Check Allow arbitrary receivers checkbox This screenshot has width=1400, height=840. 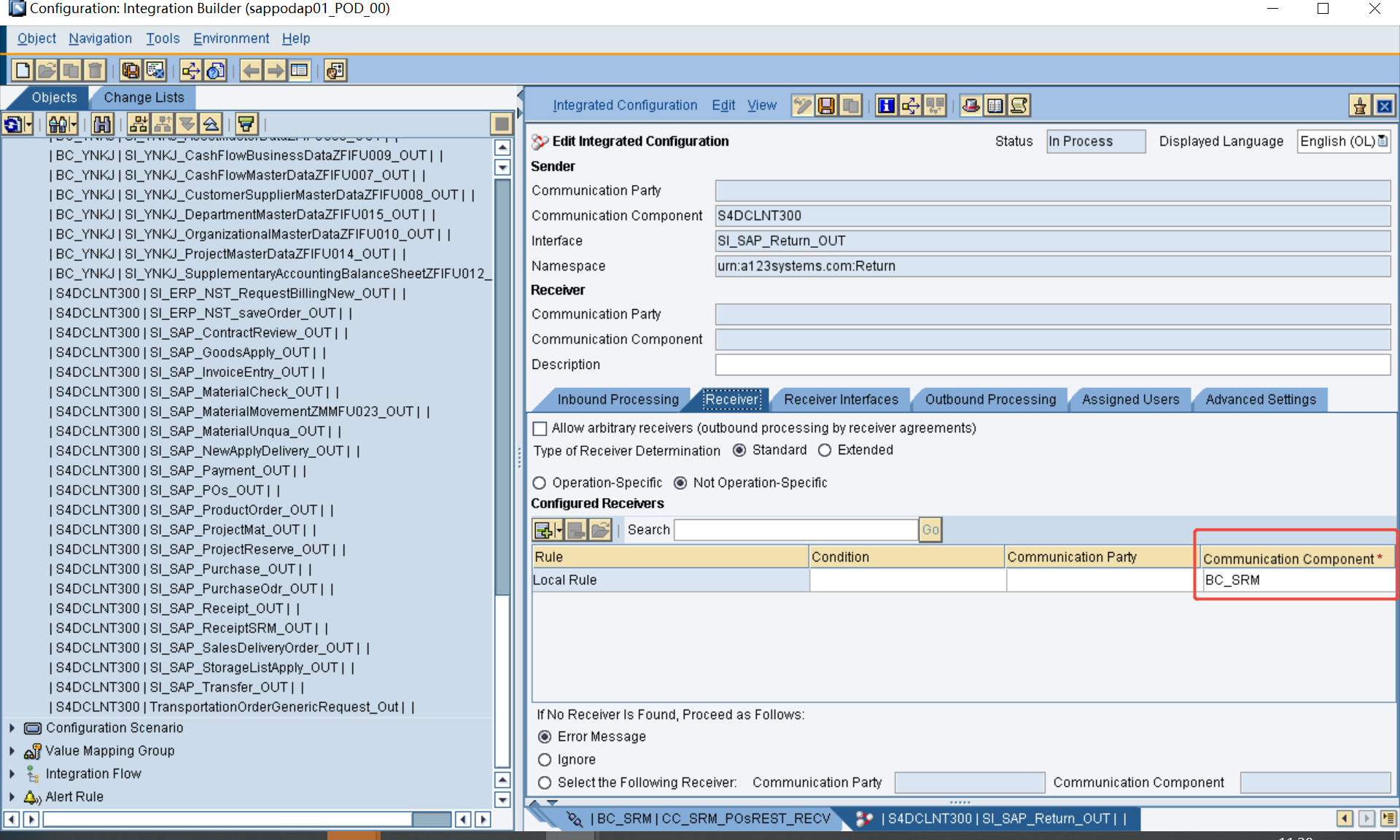(540, 429)
